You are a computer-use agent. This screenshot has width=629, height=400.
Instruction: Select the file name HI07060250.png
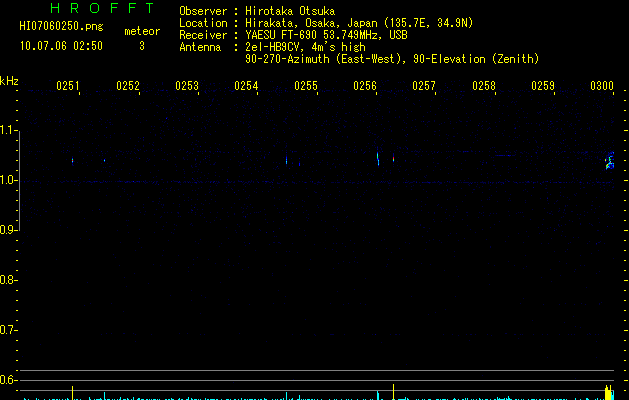tap(61, 27)
